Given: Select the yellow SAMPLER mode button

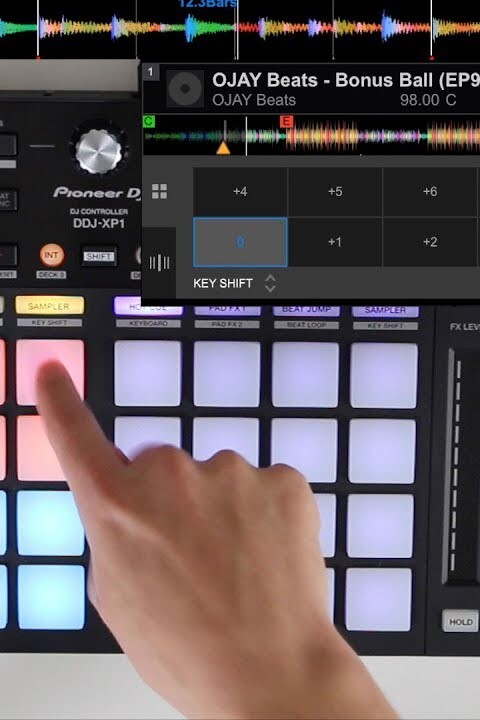Looking at the screenshot, I should [49, 306].
